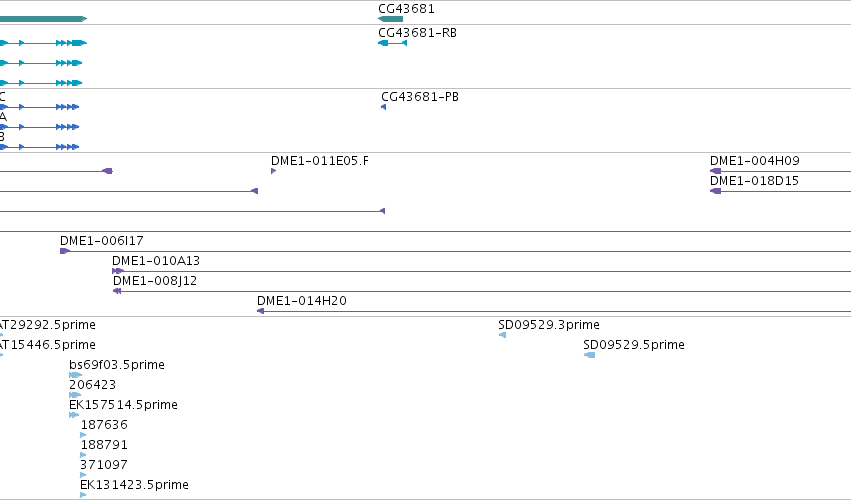Select the SD09529.3prime EST glyph

click(x=502, y=335)
